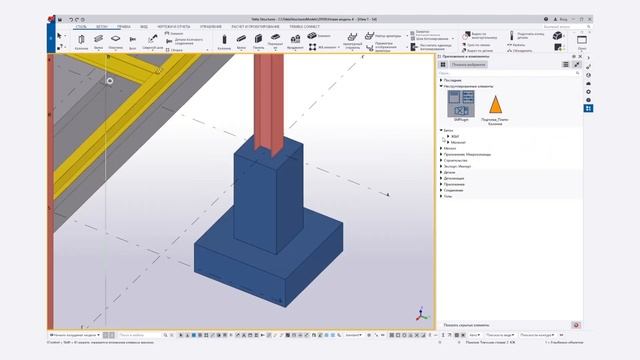This screenshot has width=640, height=360.
Task: Select the Rebar shape tool
Action: pyautogui.click(x=352, y=41)
